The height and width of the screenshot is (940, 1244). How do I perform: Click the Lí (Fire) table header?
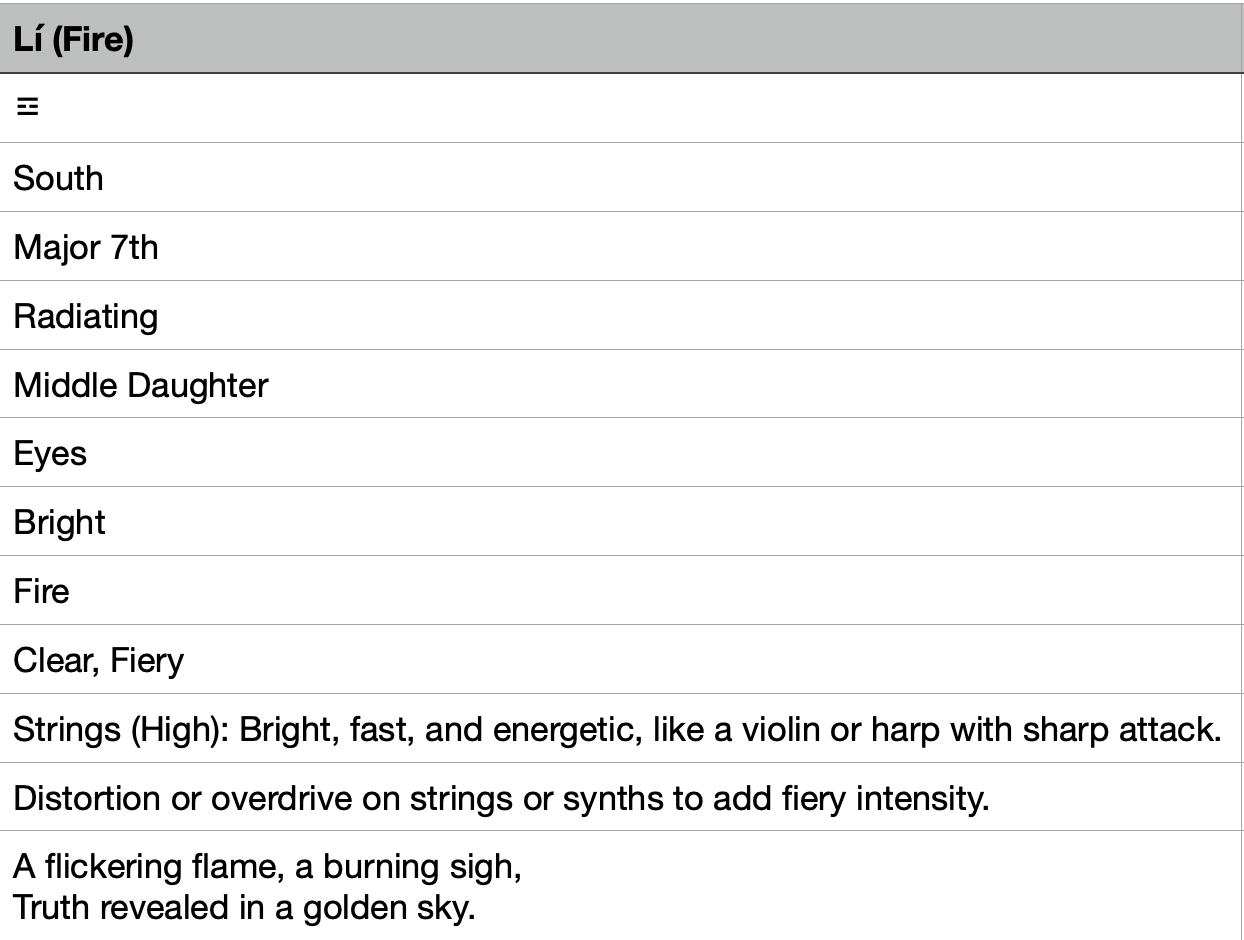point(74,40)
